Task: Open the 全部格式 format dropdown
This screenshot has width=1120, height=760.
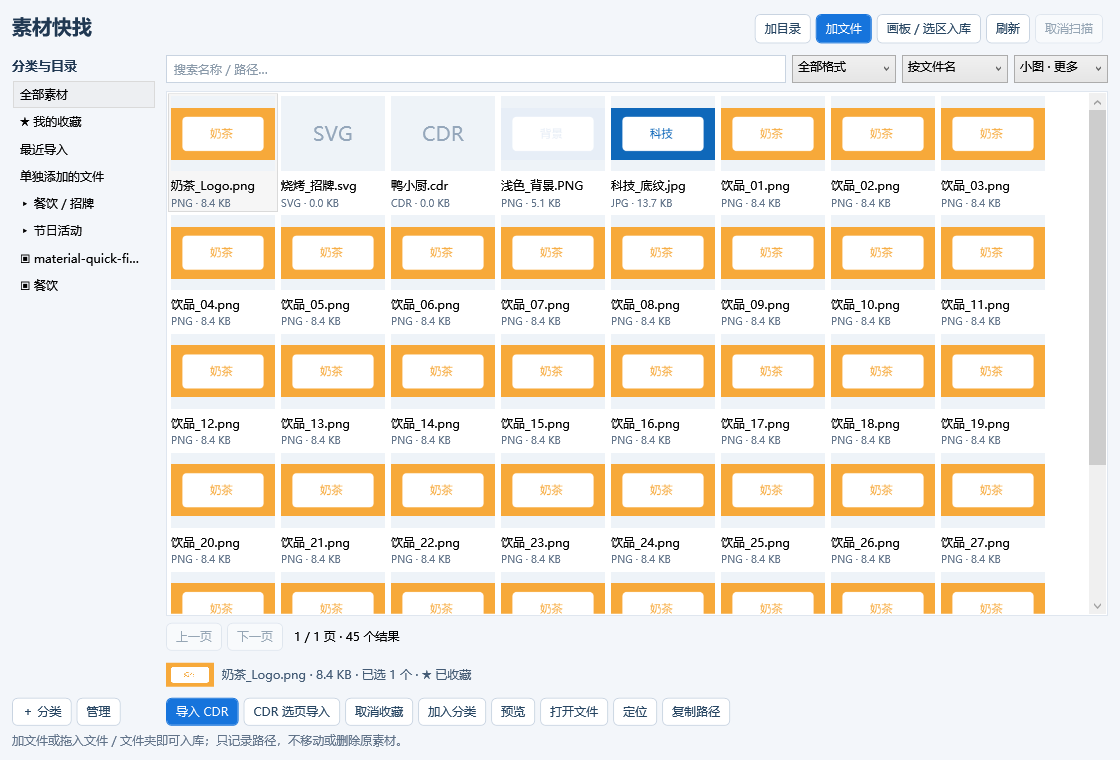Action: tap(844, 69)
